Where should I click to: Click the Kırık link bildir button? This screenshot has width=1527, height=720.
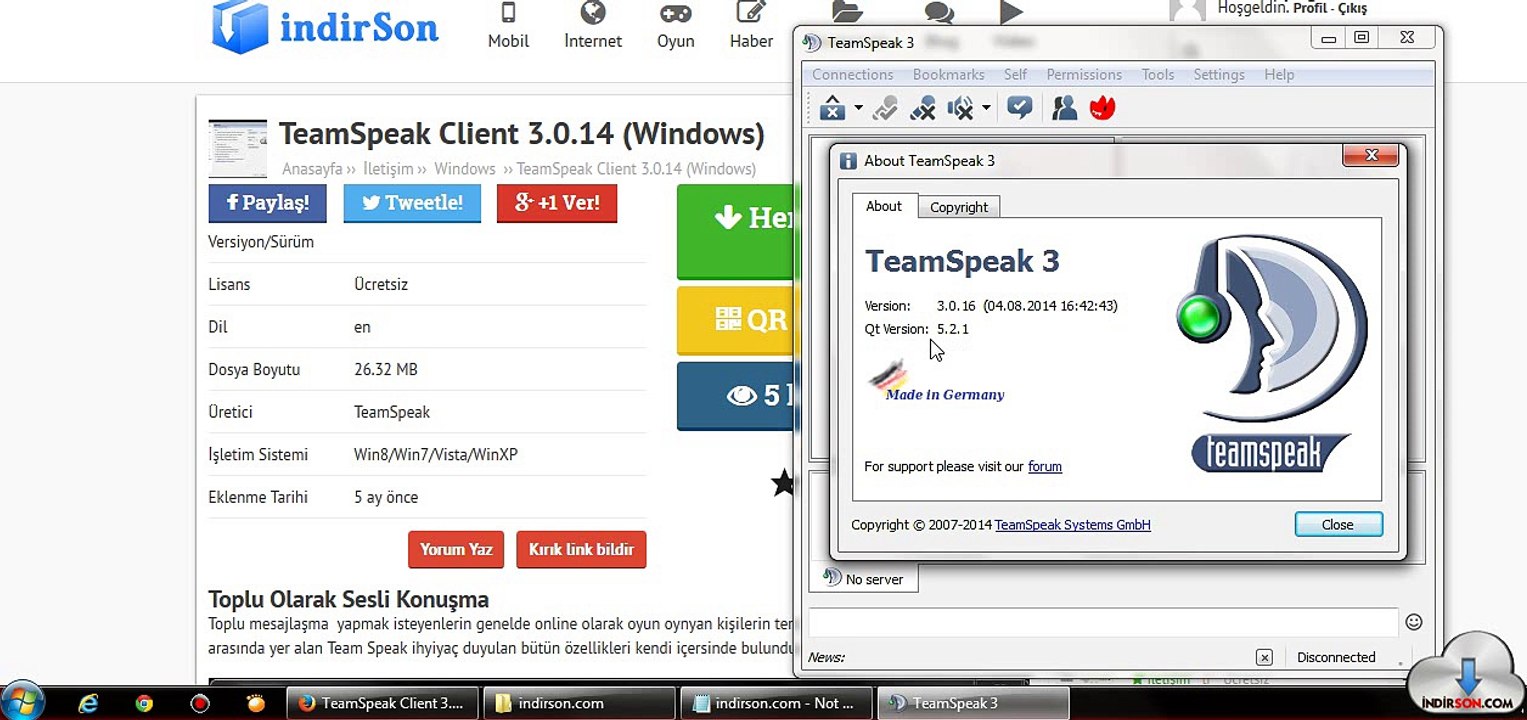click(x=581, y=549)
